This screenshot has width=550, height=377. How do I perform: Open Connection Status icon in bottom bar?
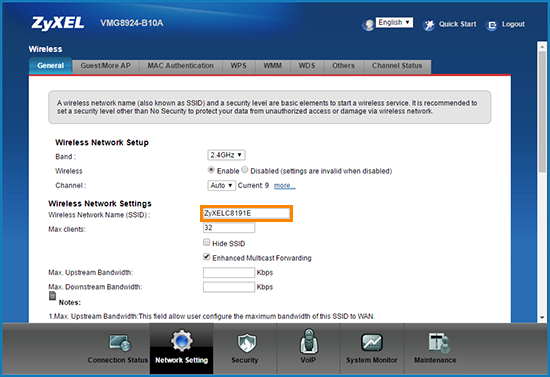point(120,343)
